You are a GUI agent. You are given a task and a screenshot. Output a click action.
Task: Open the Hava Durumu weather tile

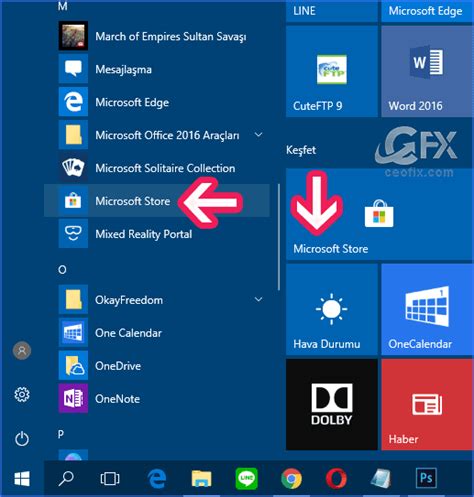pyautogui.click(x=332, y=309)
